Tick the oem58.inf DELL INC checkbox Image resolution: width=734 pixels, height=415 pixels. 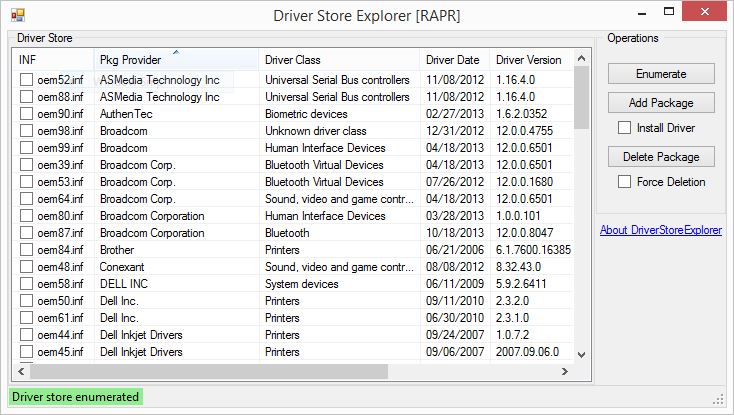coord(26,284)
